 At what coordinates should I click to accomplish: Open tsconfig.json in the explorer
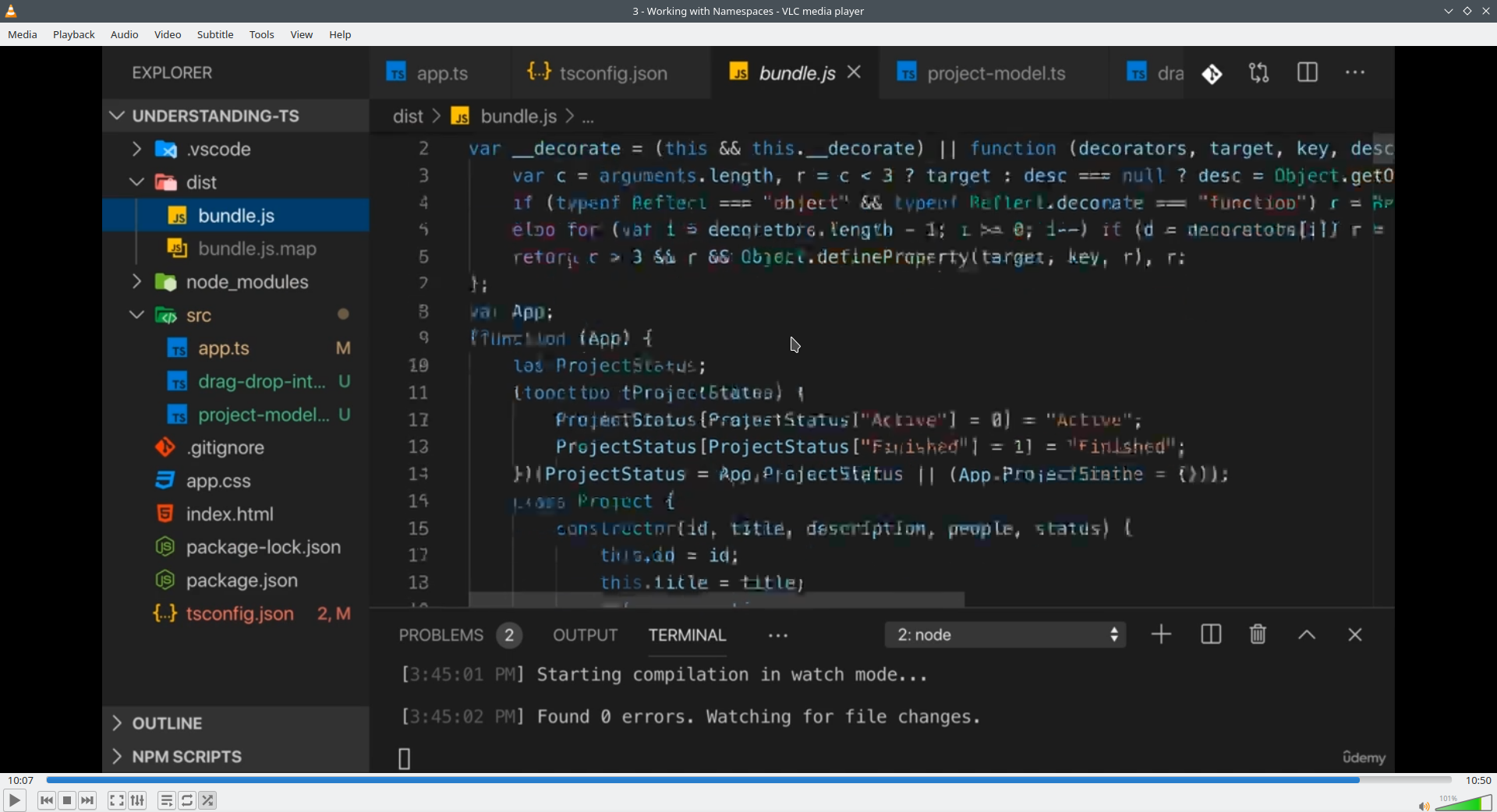pos(236,614)
